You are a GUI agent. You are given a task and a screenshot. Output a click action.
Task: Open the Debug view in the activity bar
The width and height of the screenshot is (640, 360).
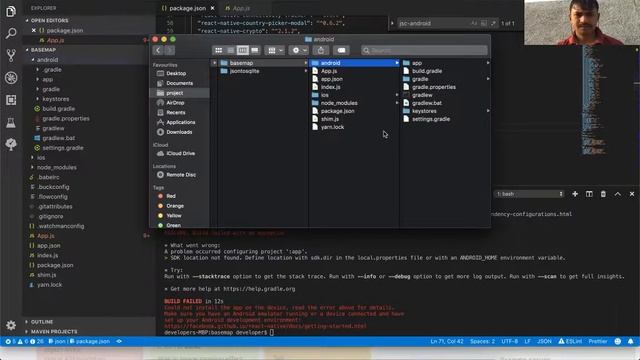pos(11,78)
